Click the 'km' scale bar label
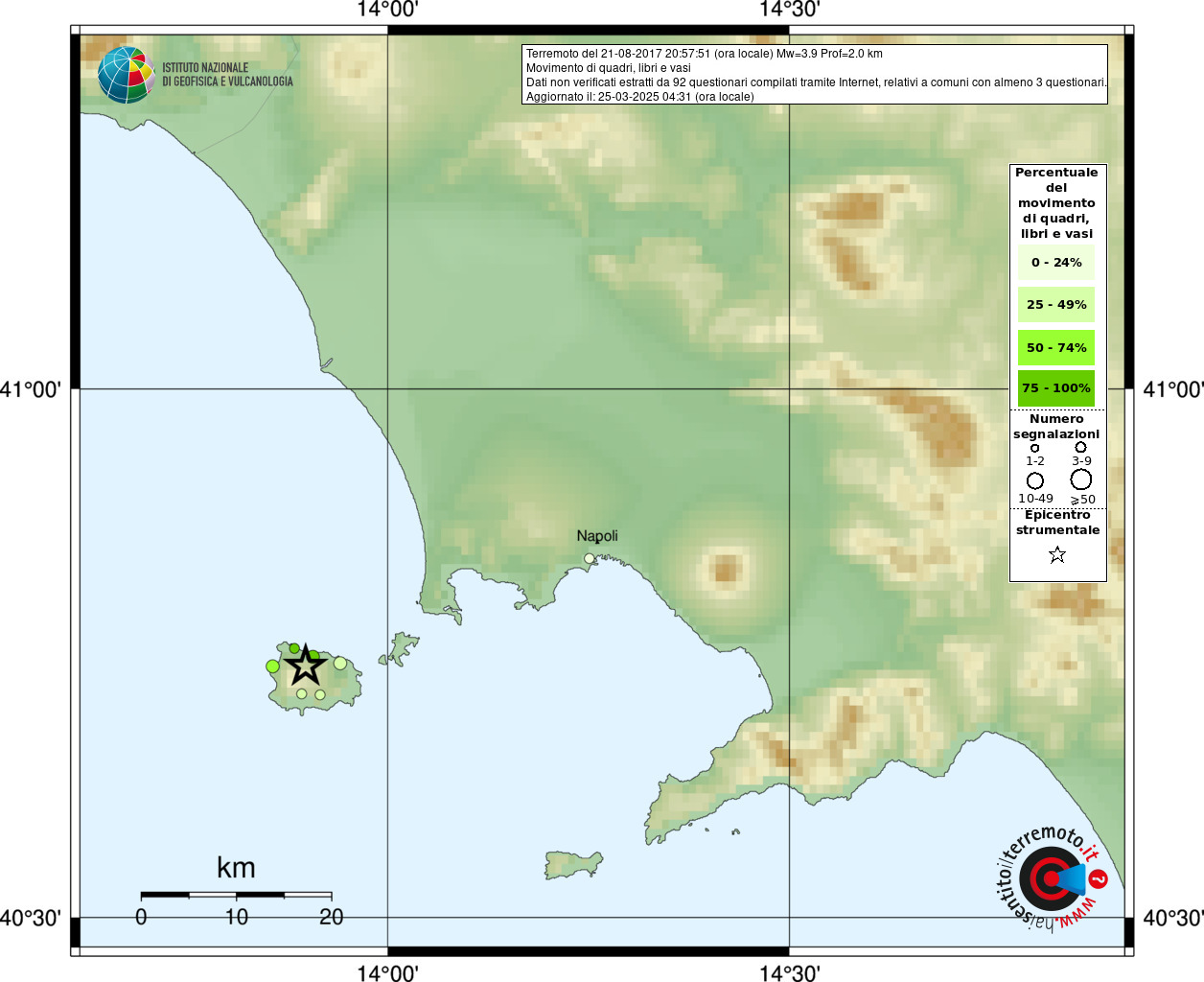1204x982 pixels. (236, 868)
